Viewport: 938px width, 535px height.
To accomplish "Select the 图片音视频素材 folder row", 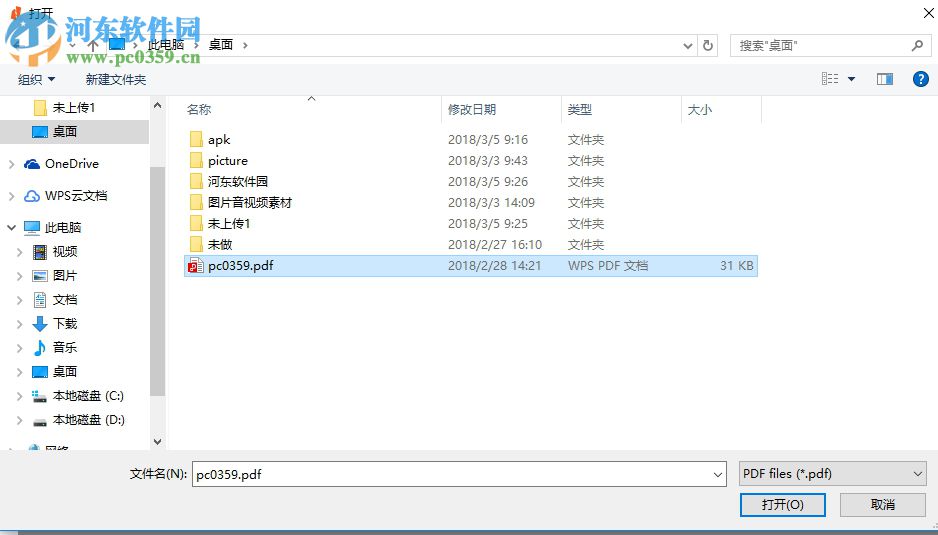I will 471,203.
